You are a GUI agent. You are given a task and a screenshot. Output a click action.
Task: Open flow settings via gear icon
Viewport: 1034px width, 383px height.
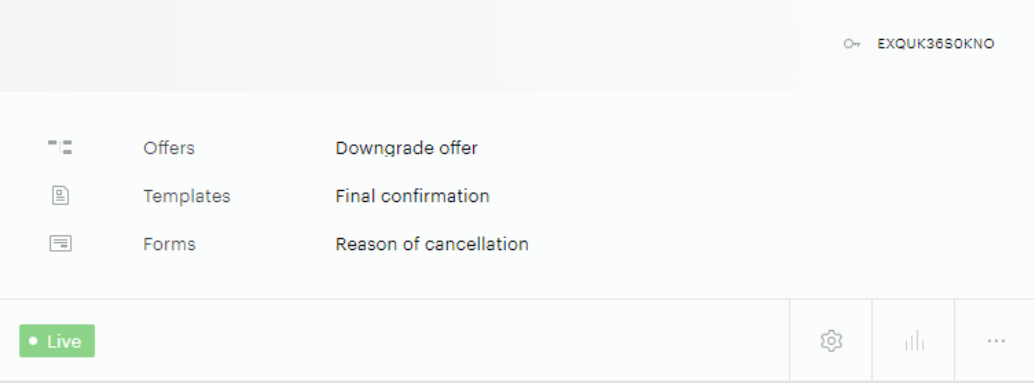pos(831,341)
